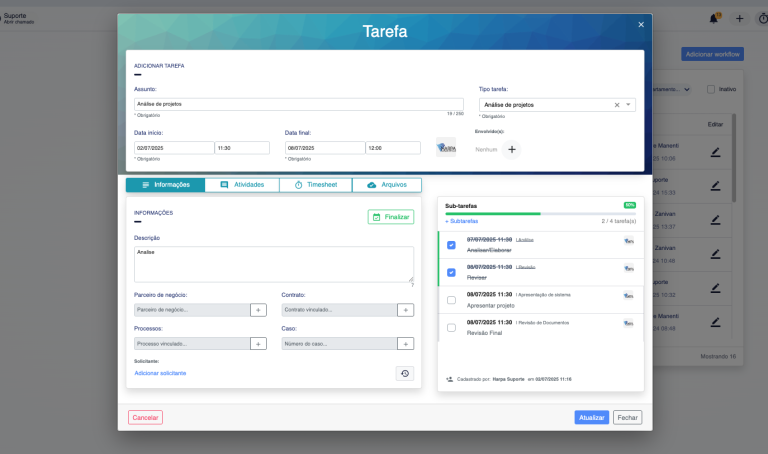Click the Contrato vinculado field
The height and width of the screenshot is (454, 768).
click(339, 310)
